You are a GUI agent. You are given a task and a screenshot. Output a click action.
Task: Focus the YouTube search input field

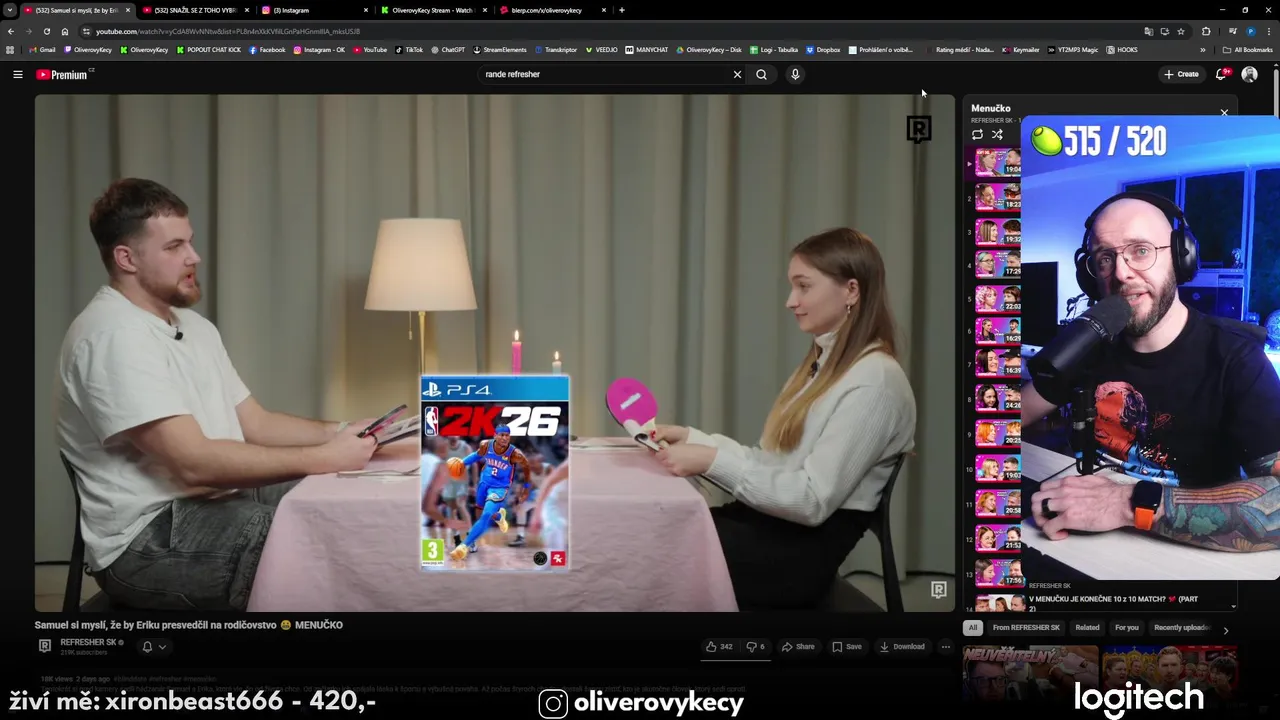click(605, 74)
